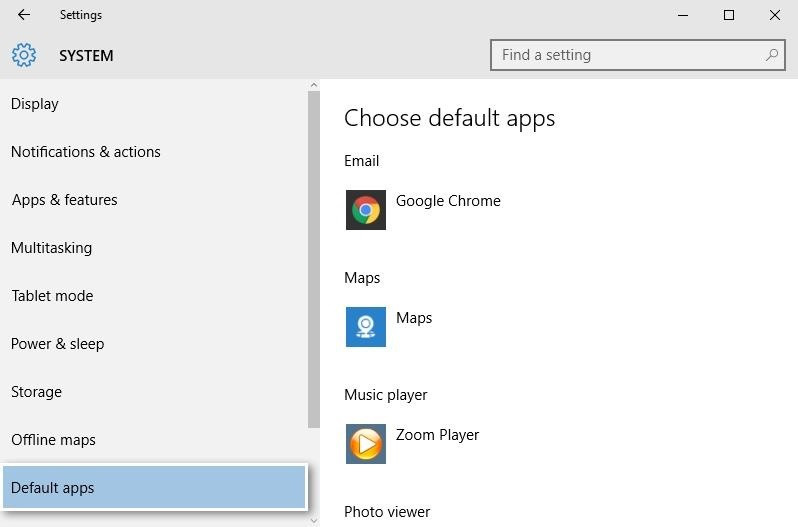Open the Display settings page
This screenshot has height=527, width=798.
click(35, 104)
